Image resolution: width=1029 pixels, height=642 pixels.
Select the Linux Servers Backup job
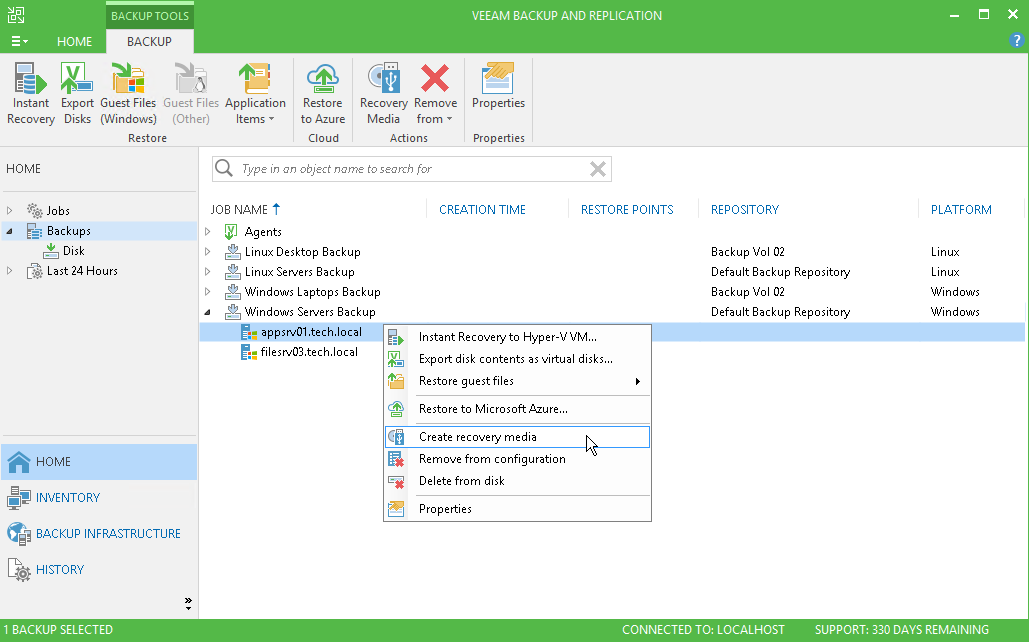tap(299, 272)
